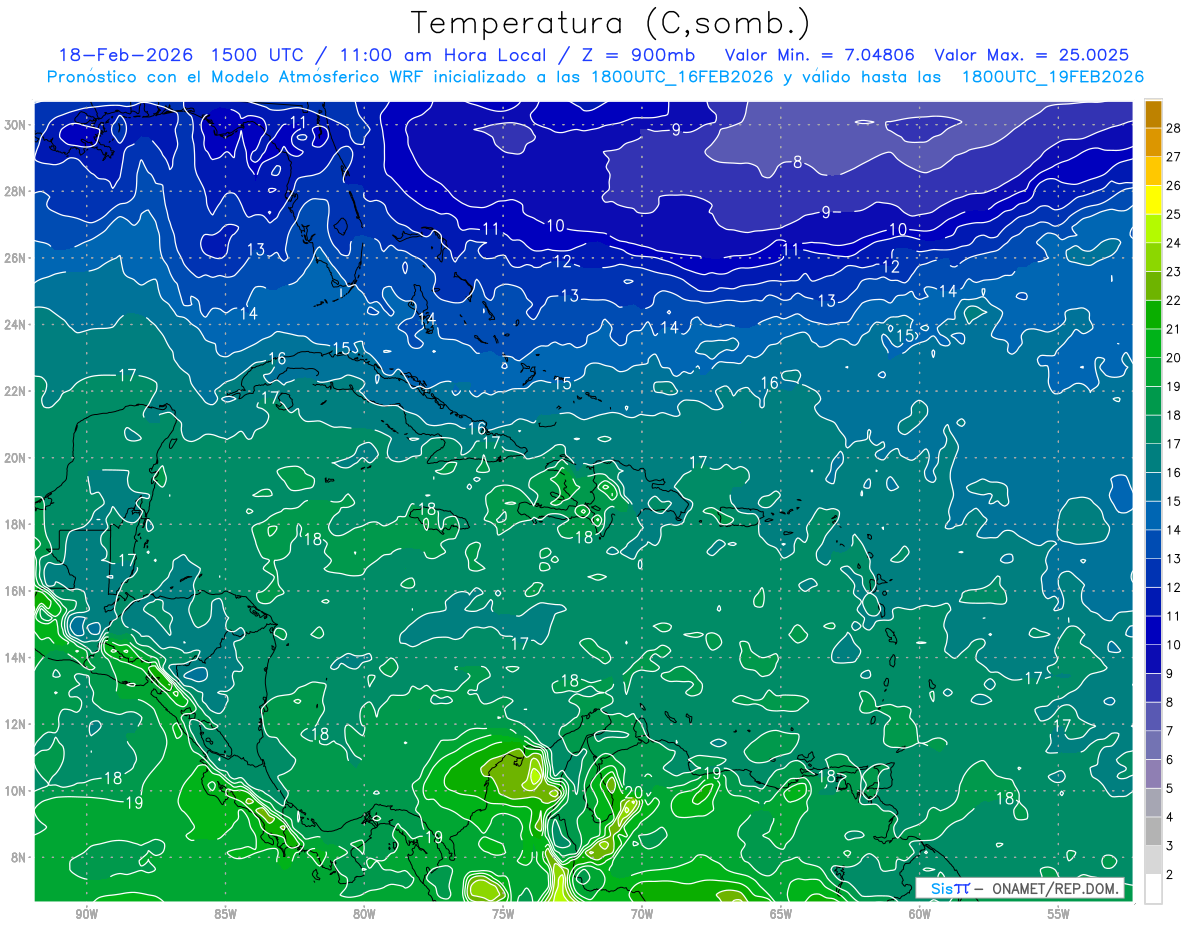
Task: Click the gray color bar segment between 3 and 4
Action: [x=1153, y=831]
